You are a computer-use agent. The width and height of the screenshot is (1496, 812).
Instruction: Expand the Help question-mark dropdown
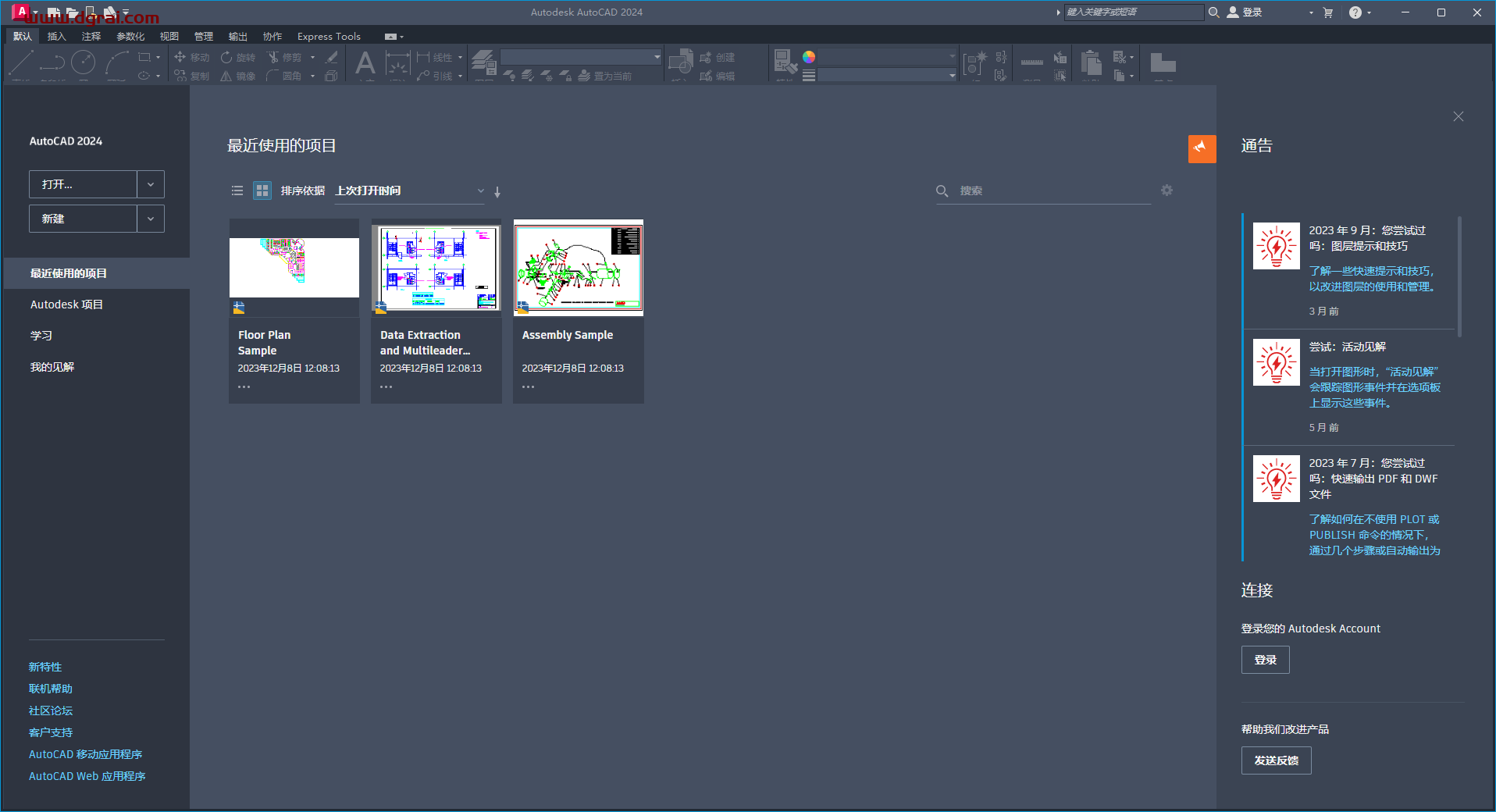tap(1369, 12)
